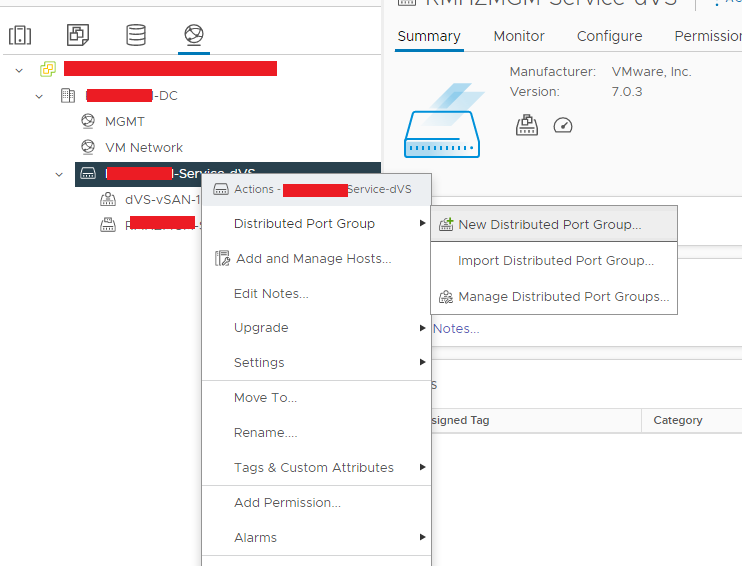The image size is (742, 566).
Task: Select Move To... in the context menu
Action: (x=316, y=398)
